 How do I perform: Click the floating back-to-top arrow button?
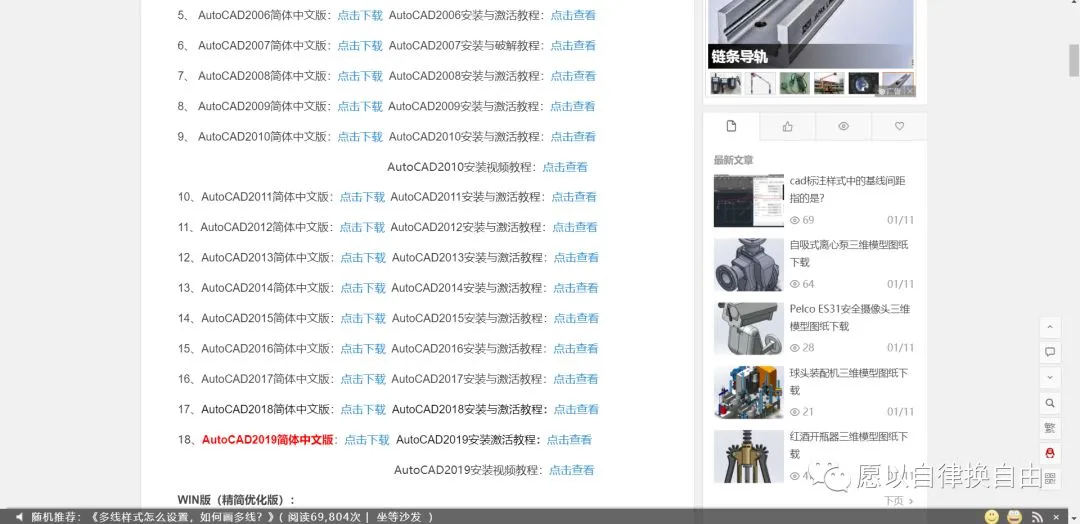pyautogui.click(x=1050, y=327)
